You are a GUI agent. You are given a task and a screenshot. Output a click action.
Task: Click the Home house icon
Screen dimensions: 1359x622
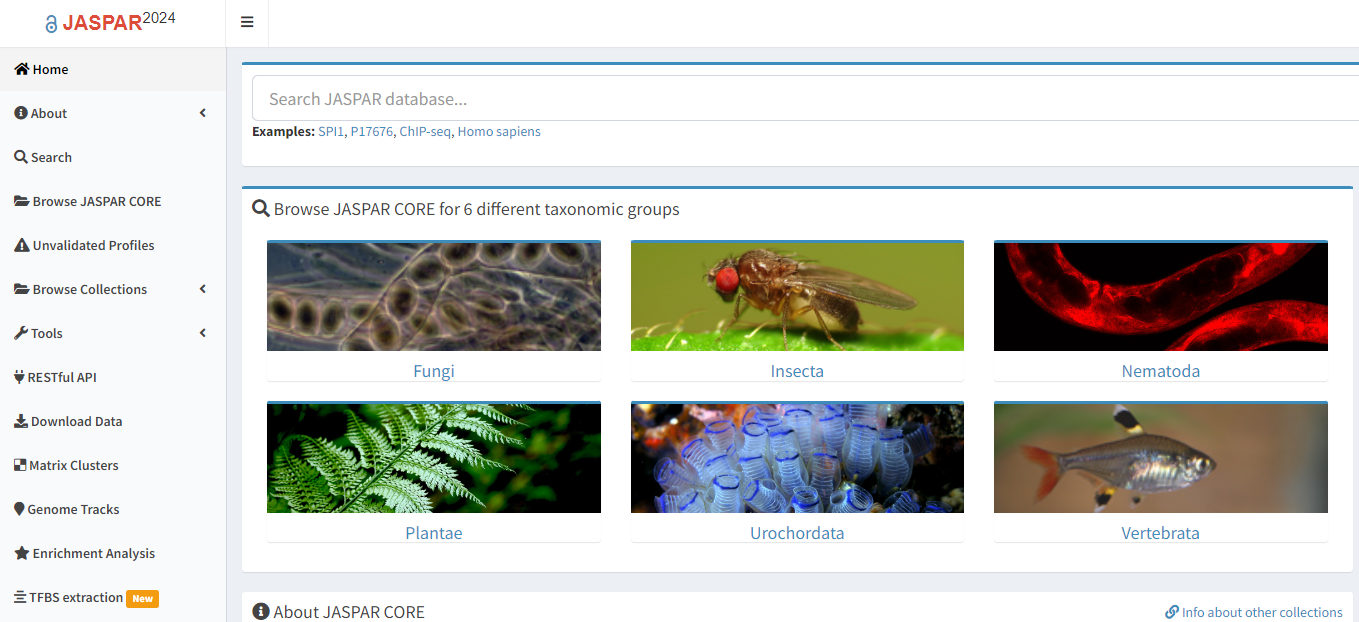click(x=21, y=69)
